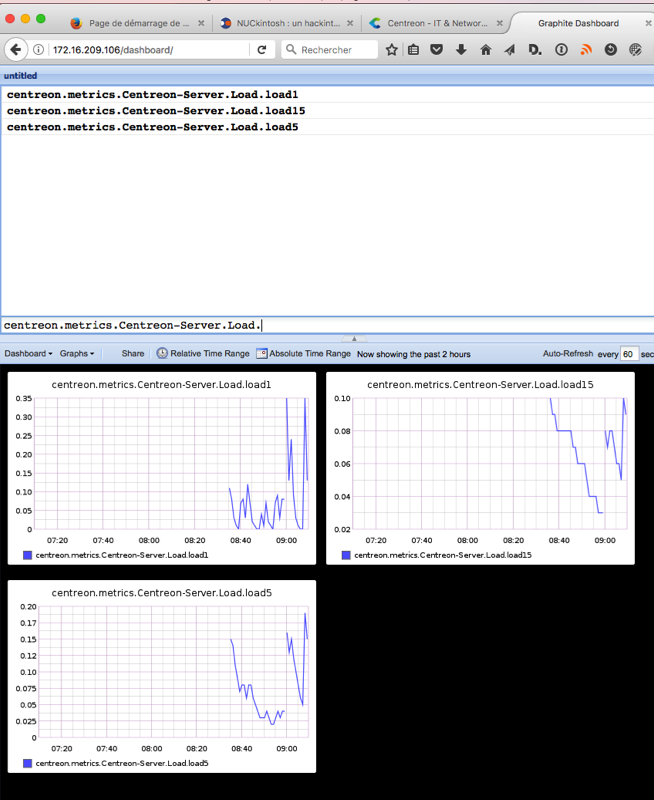This screenshot has height=800, width=654.
Task: Reload the page with the refresh icon
Action: coord(262,49)
